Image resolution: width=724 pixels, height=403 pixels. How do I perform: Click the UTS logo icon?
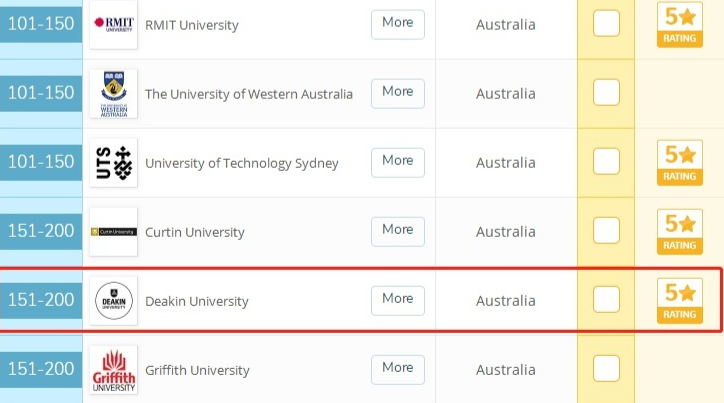point(113,163)
